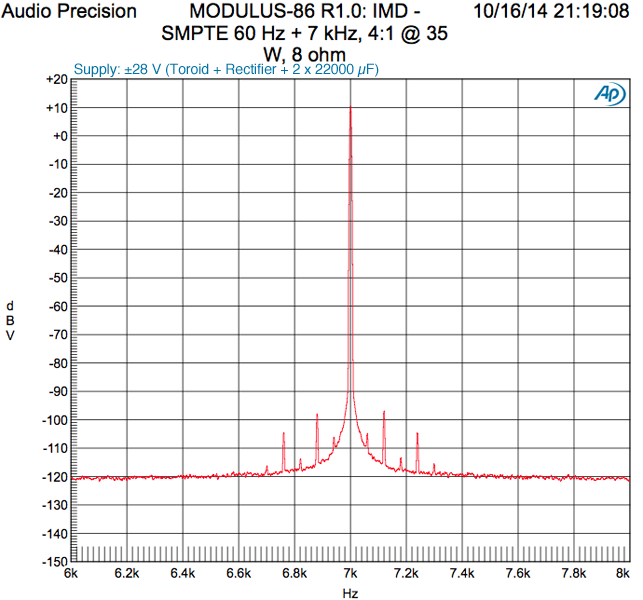This screenshot has height=600, width=643.
Task: Click the timestamp '10/16/14 21:19:08'
Action: (551, 11)
